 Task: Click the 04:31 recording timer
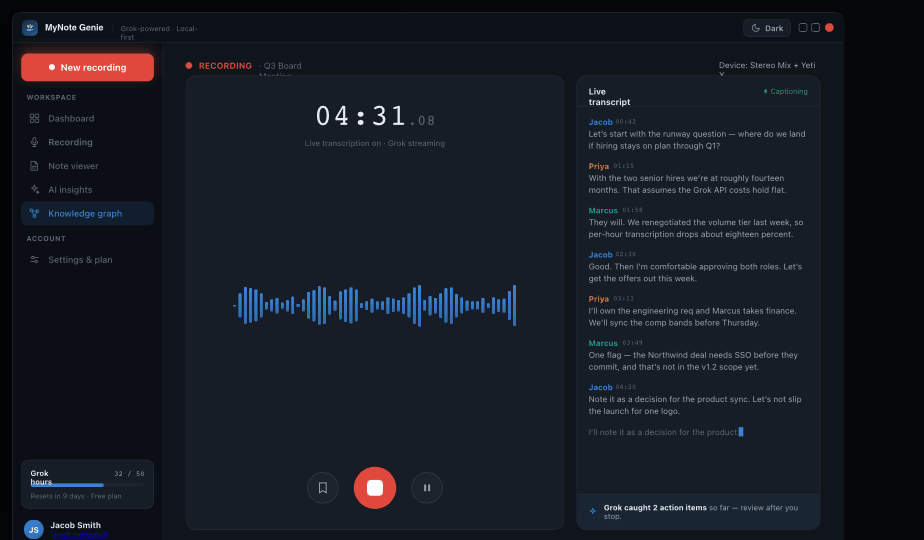pos(375,116)
